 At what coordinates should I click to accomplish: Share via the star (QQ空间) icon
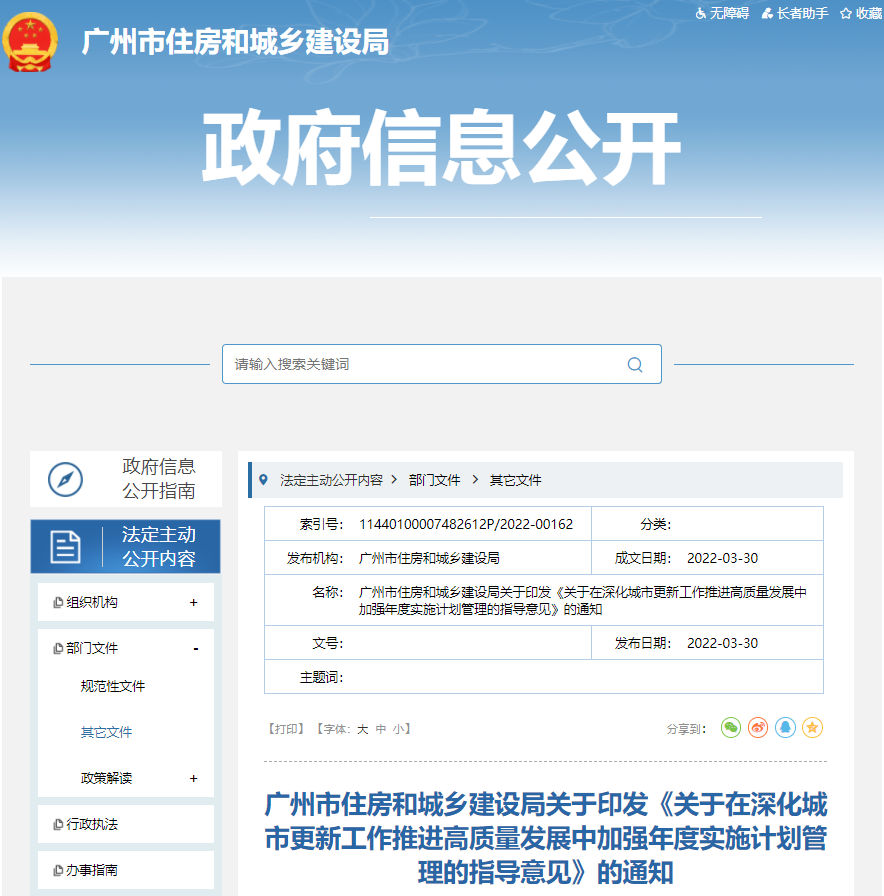[x=812, y=728]
